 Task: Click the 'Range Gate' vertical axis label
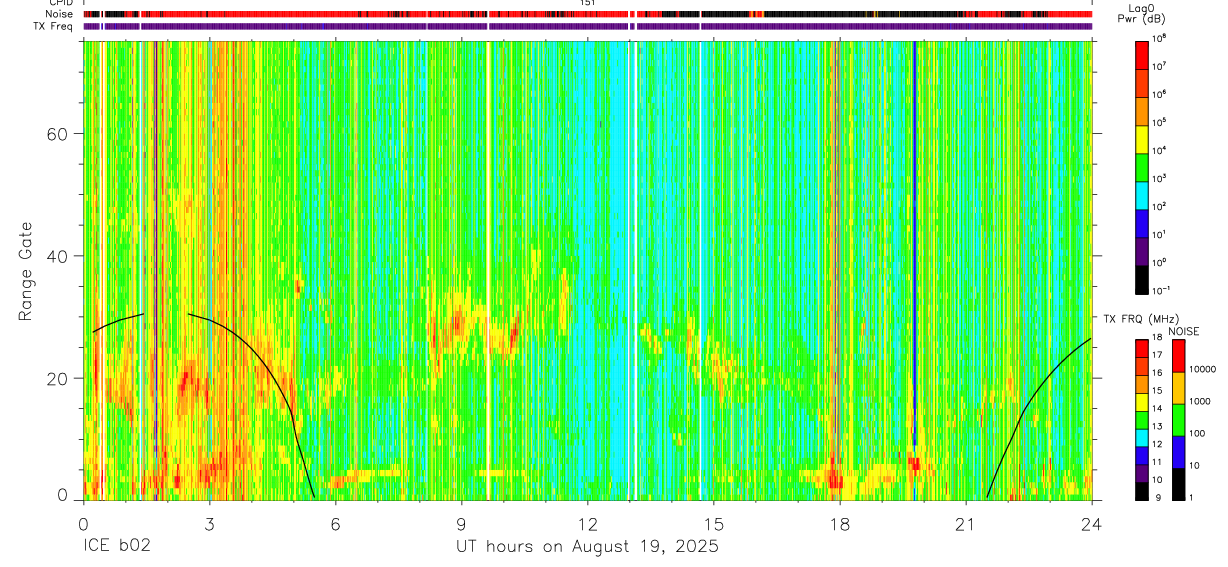pos(25,271)
